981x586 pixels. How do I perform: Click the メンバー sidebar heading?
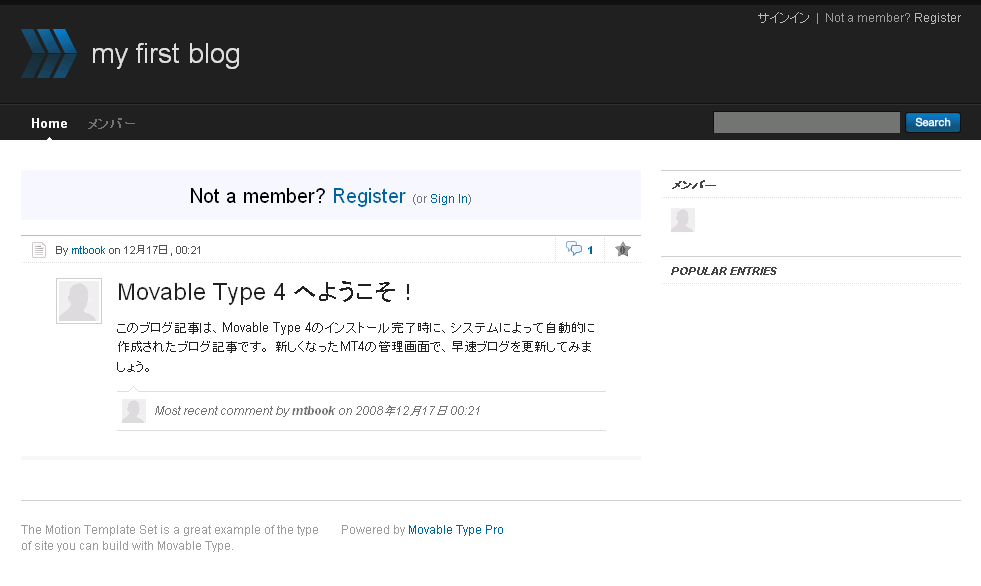coord(693,185)
